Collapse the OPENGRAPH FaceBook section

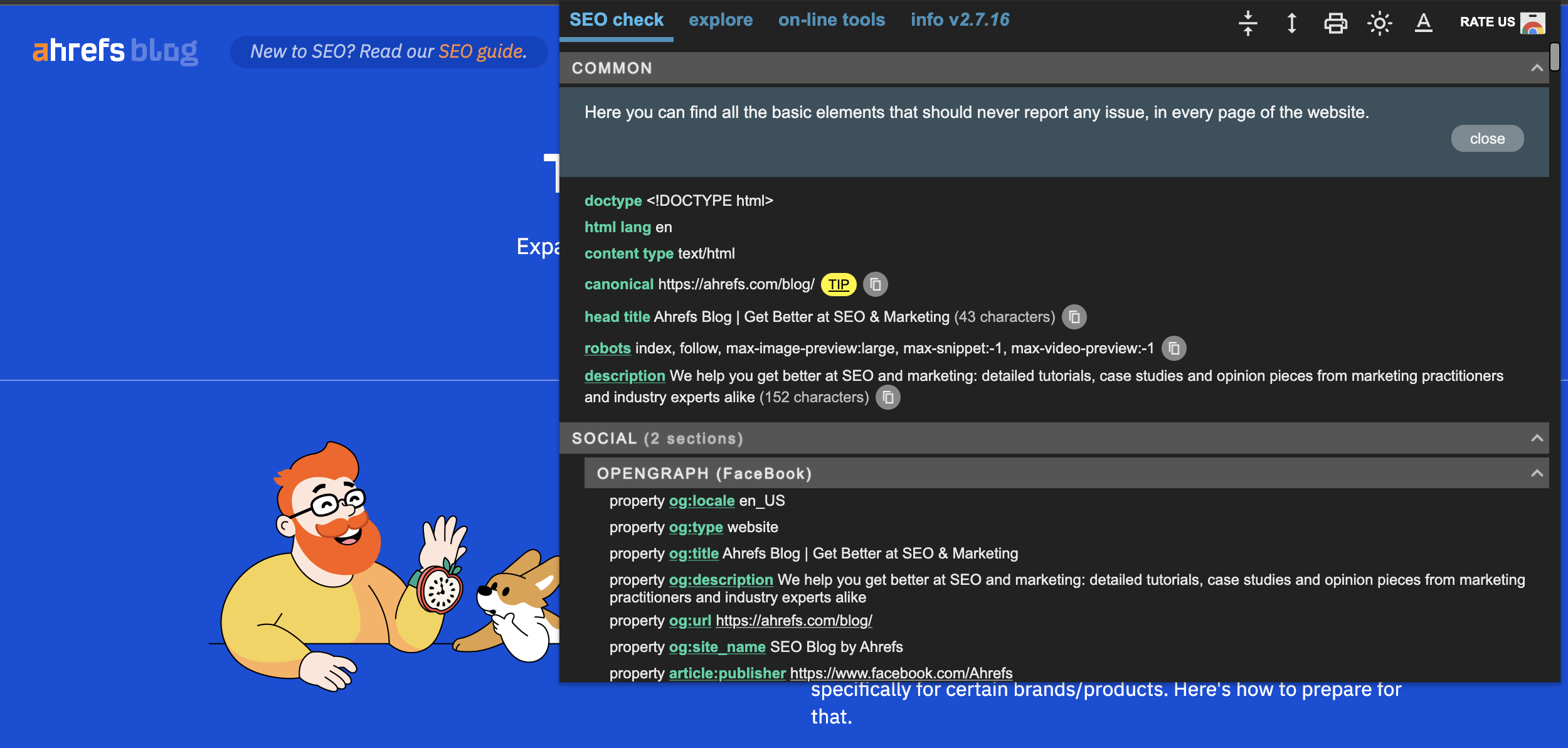[1537, 473]
